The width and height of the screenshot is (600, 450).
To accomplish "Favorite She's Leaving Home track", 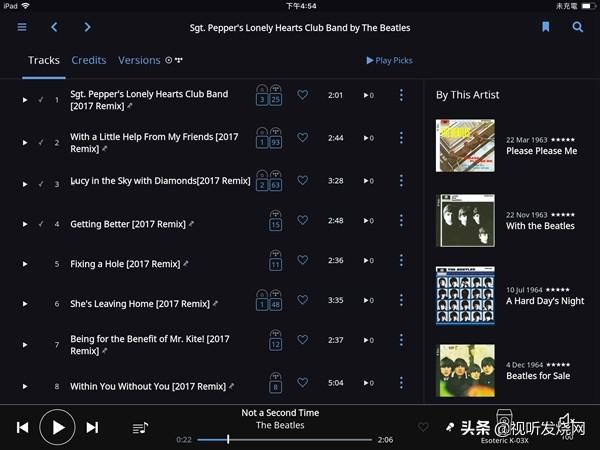I will (303, 300).
